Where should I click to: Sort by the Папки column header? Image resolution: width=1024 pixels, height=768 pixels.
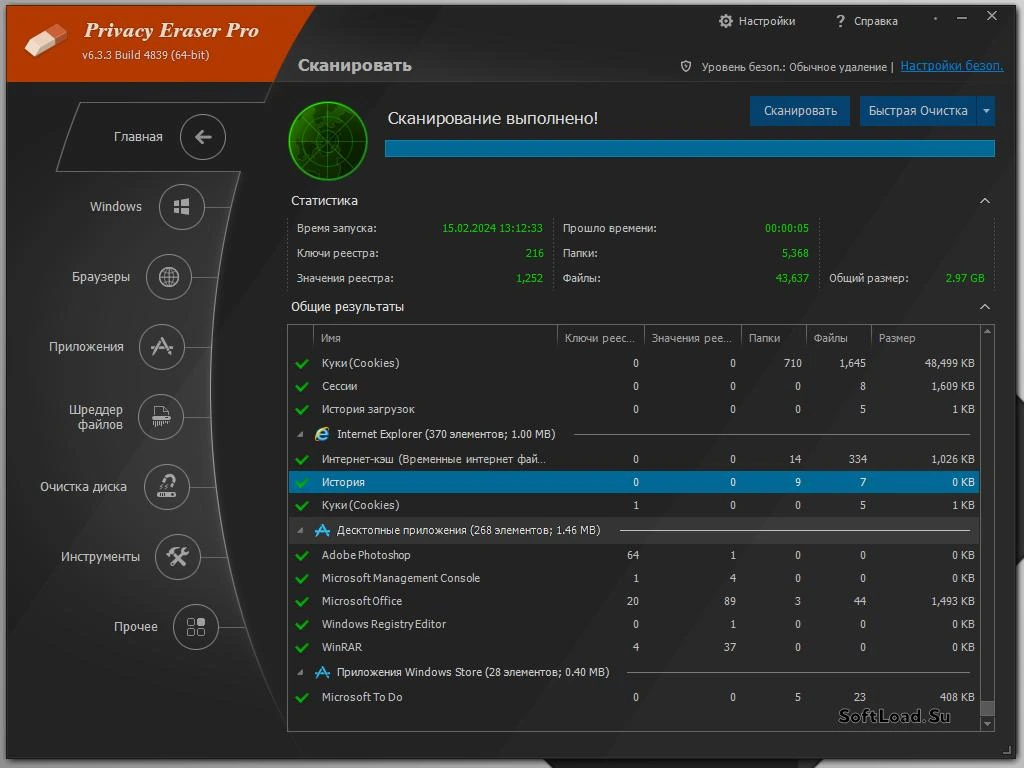(774, 338)
